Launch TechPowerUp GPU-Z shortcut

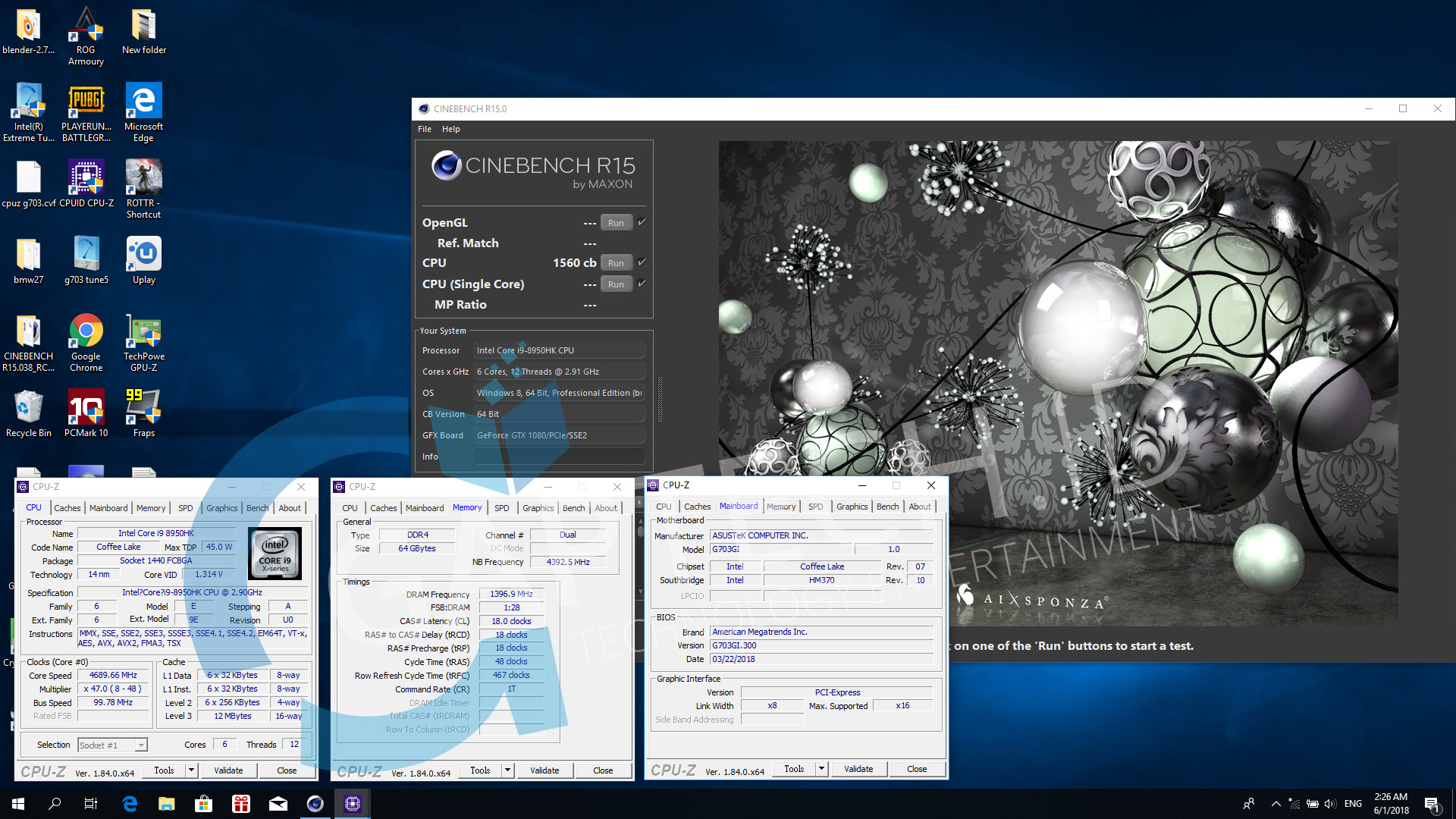(143, 343)
